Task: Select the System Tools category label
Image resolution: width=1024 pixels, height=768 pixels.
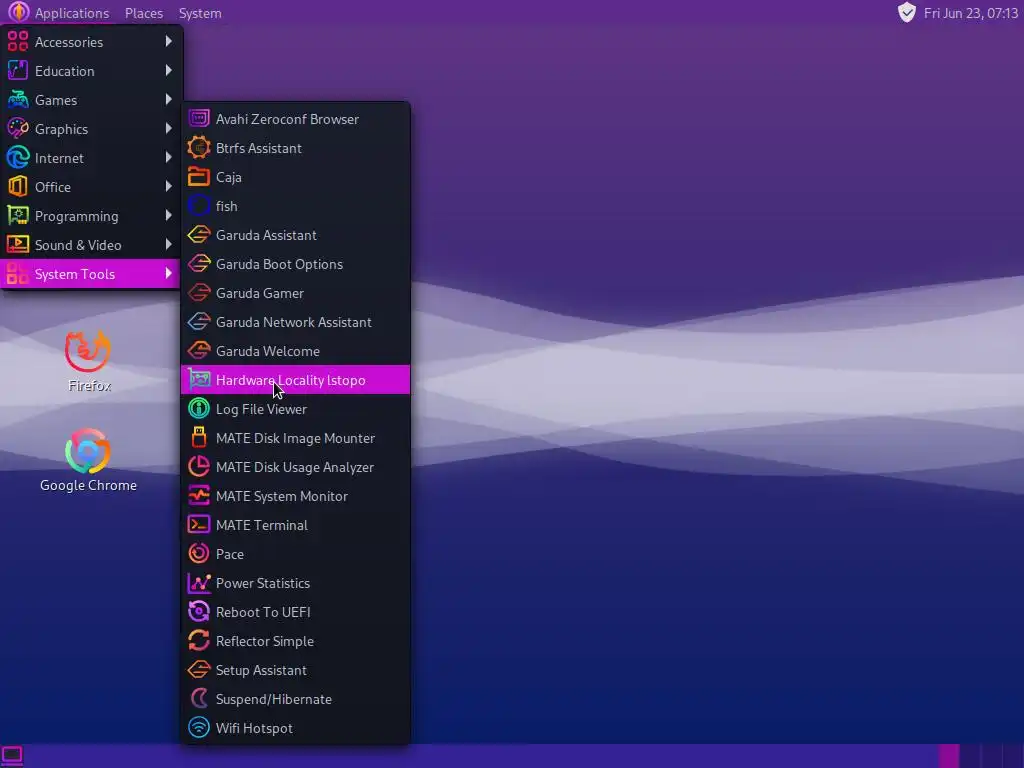Action: click(74, 274)
